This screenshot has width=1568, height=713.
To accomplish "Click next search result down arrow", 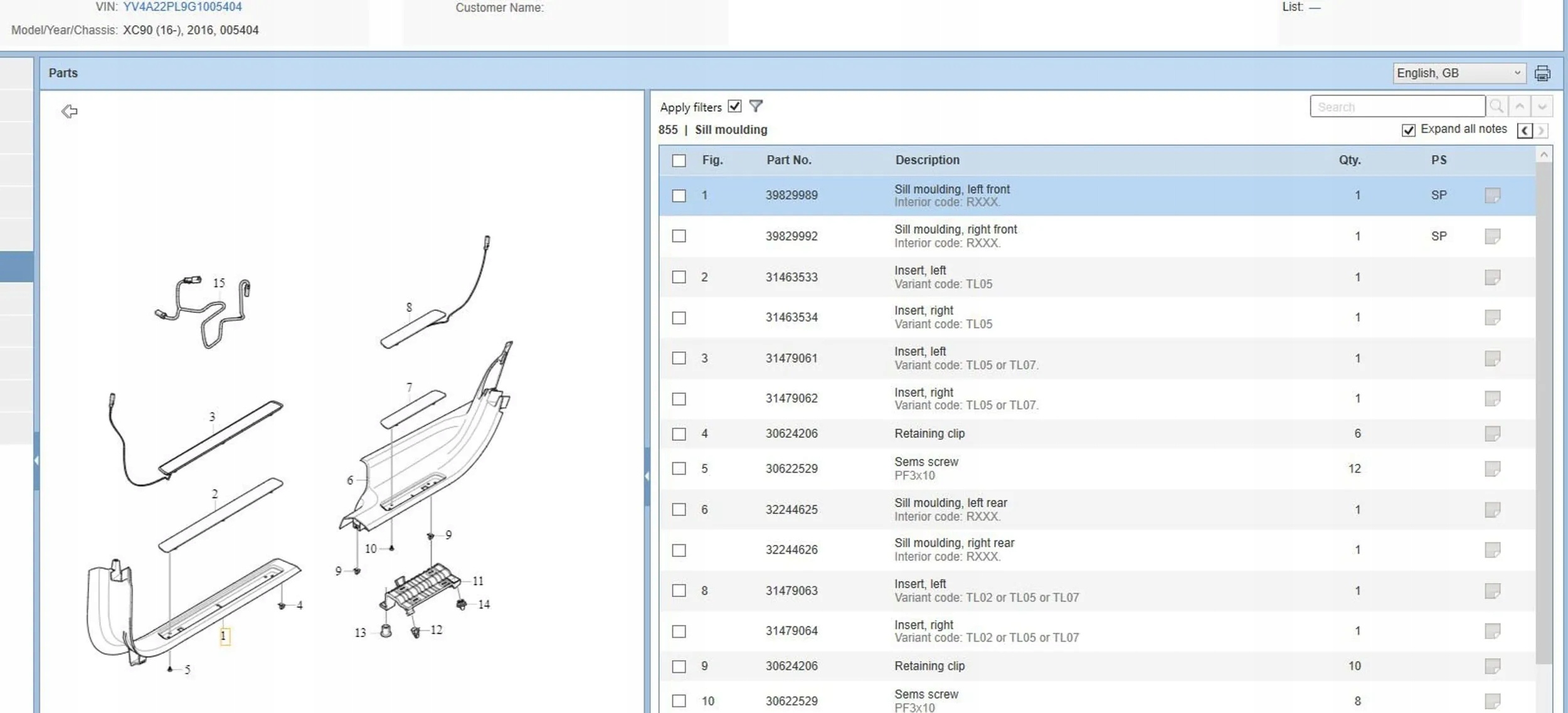I will pos(1542,107).
